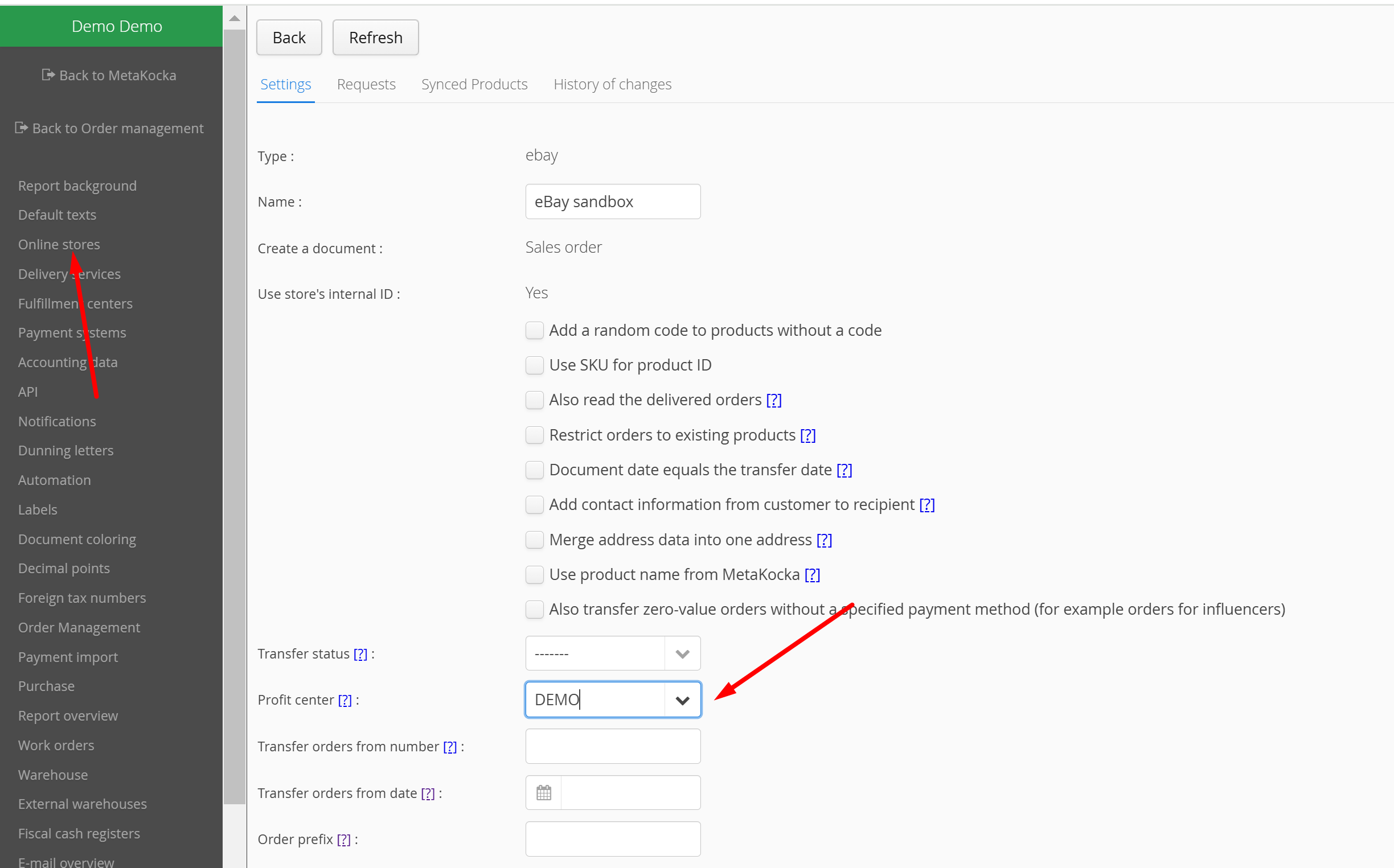Viewport: 1394px width, 868px height.
Task: Go to Online stores in sidebar
Action: tap(59, 245)
